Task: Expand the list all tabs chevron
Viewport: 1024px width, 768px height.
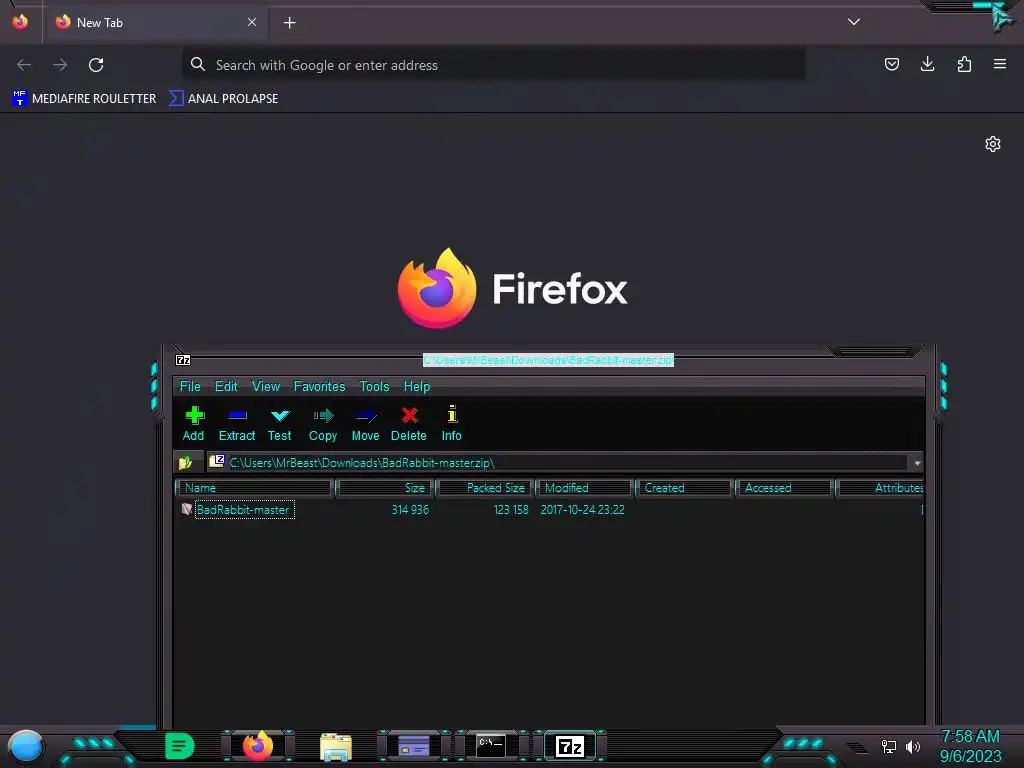Action: 854,22
